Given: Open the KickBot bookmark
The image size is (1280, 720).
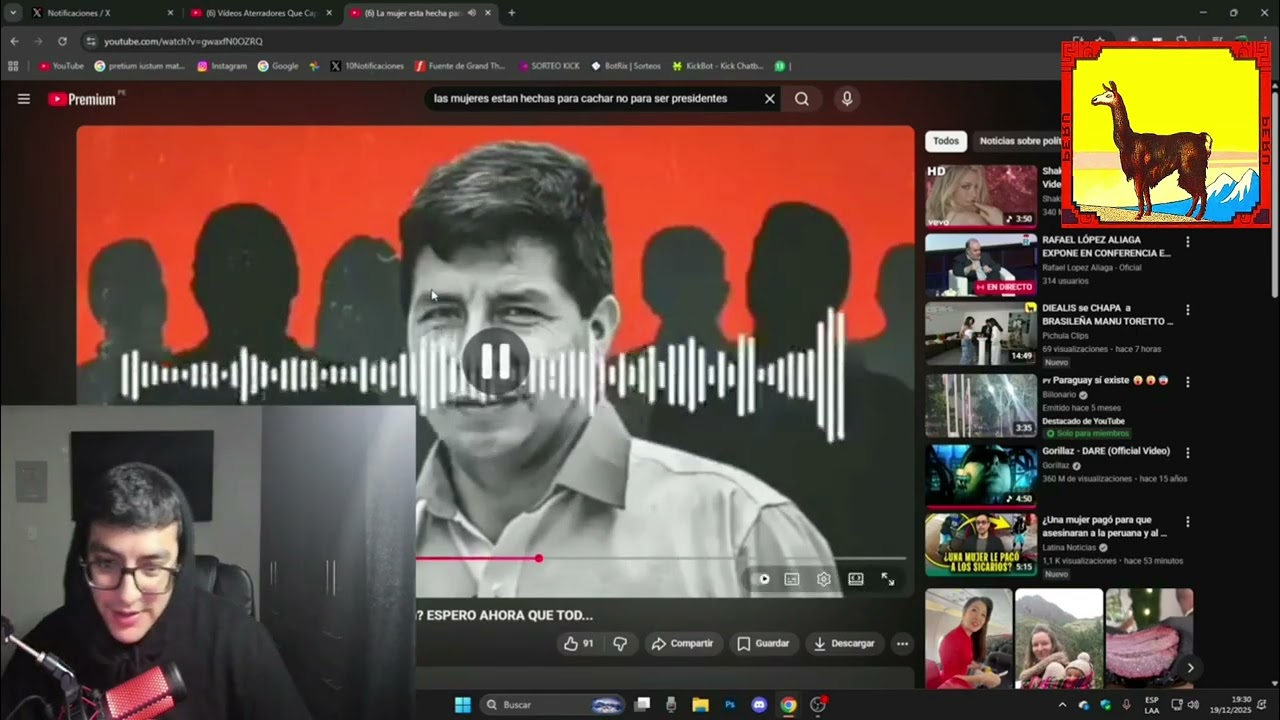Looking at the screenshot, I should (718, 66).
